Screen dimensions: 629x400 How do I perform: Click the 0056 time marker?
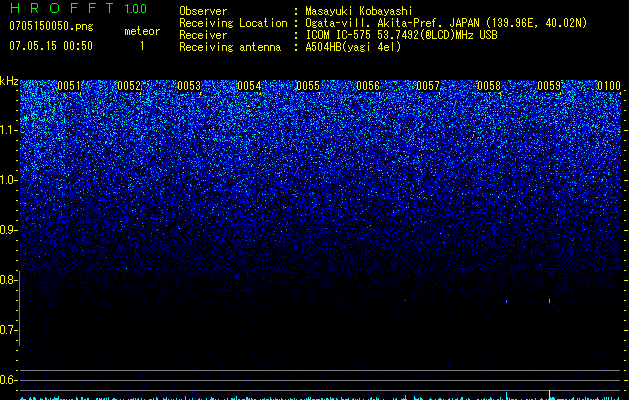point(368,86)
